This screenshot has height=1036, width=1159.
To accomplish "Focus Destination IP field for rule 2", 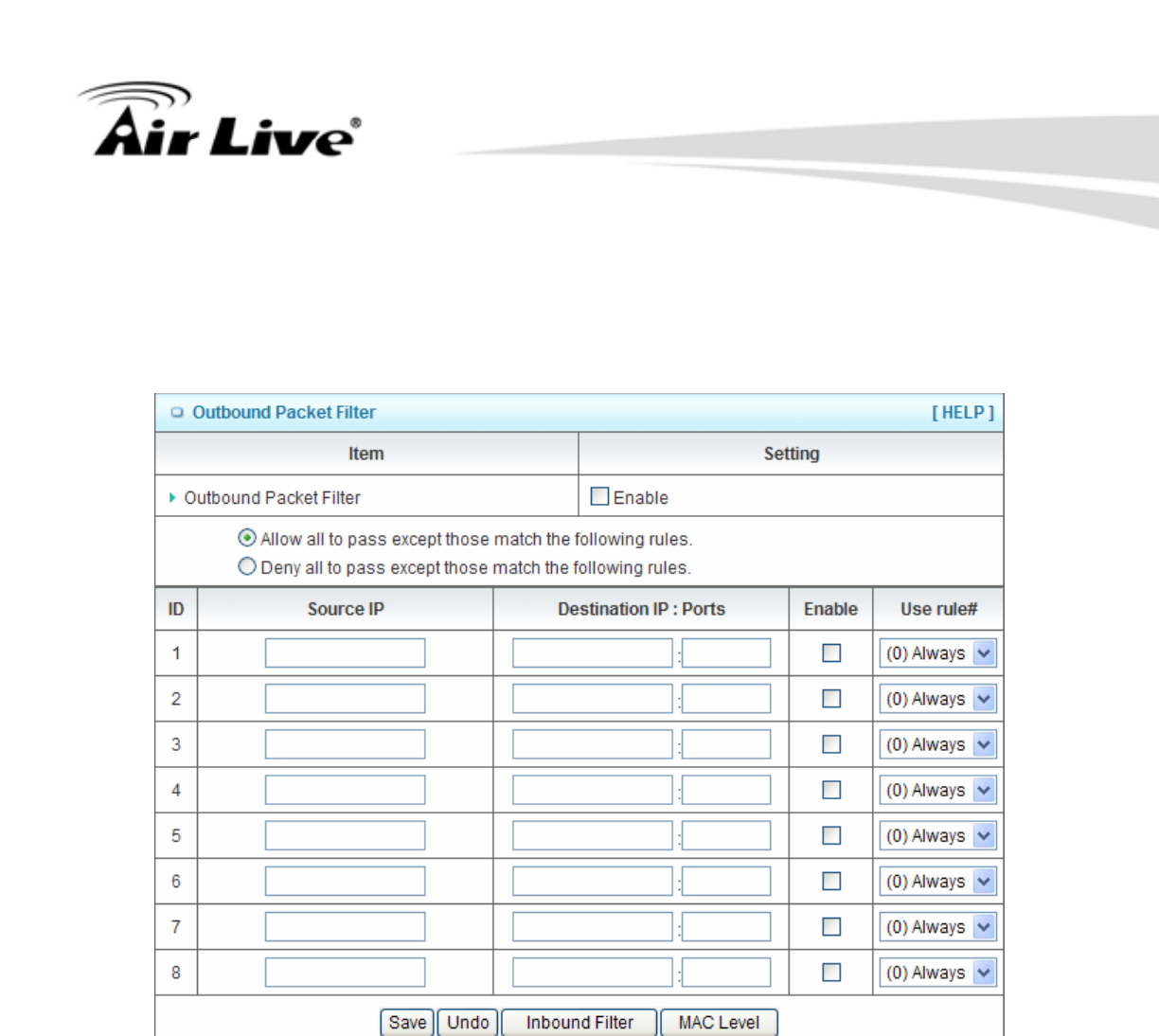I will 593,698.
